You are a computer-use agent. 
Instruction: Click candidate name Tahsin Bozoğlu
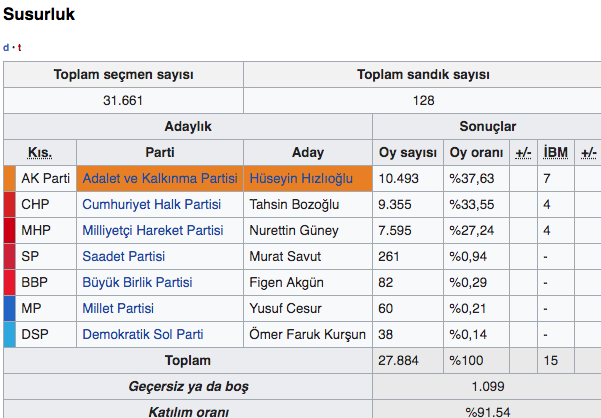tap(294, 205)
